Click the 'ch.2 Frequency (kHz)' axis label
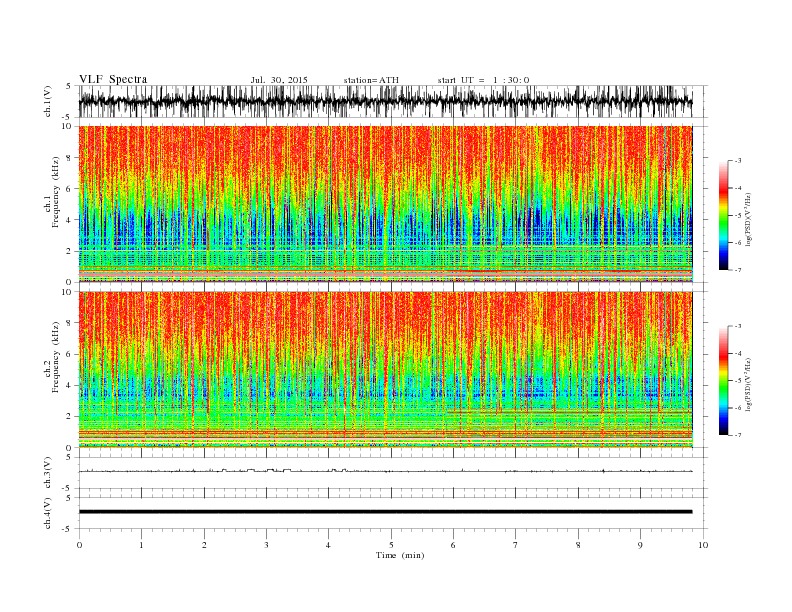Screen dimensions: 792x612 (x=53, y=356)
